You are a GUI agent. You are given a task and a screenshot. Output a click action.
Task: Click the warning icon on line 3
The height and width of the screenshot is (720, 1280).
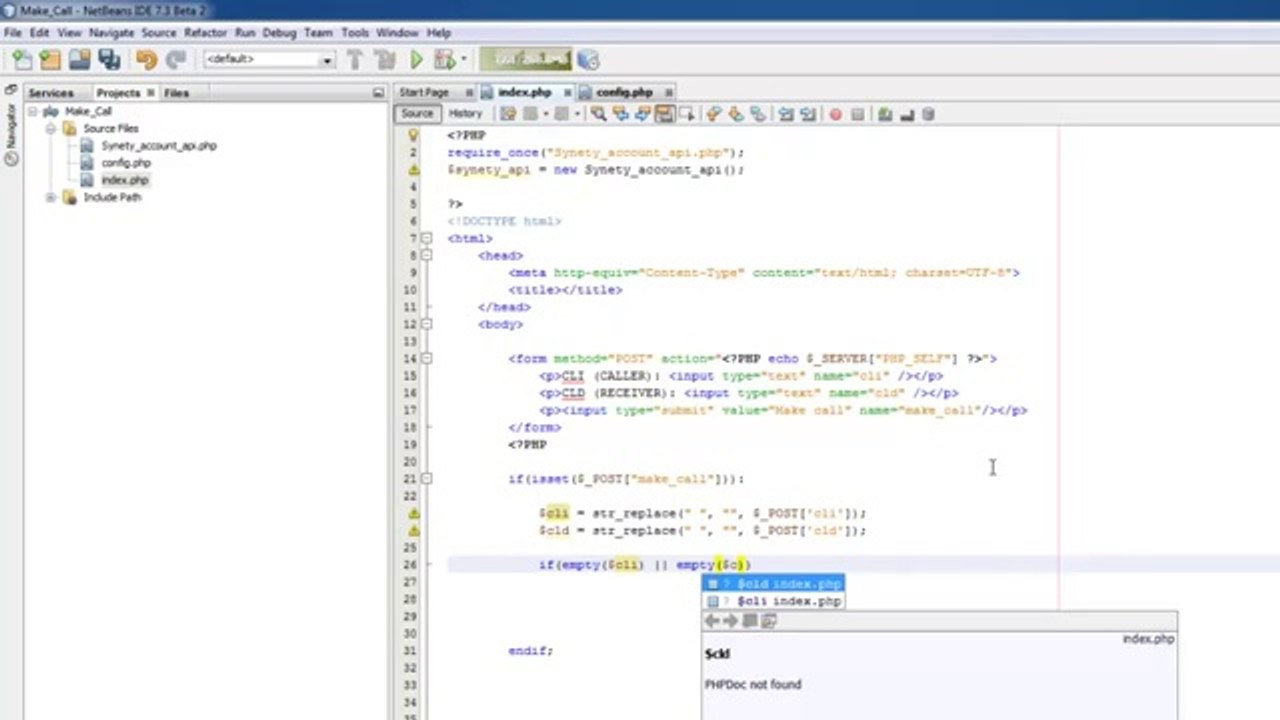click(x=413, y=170)
